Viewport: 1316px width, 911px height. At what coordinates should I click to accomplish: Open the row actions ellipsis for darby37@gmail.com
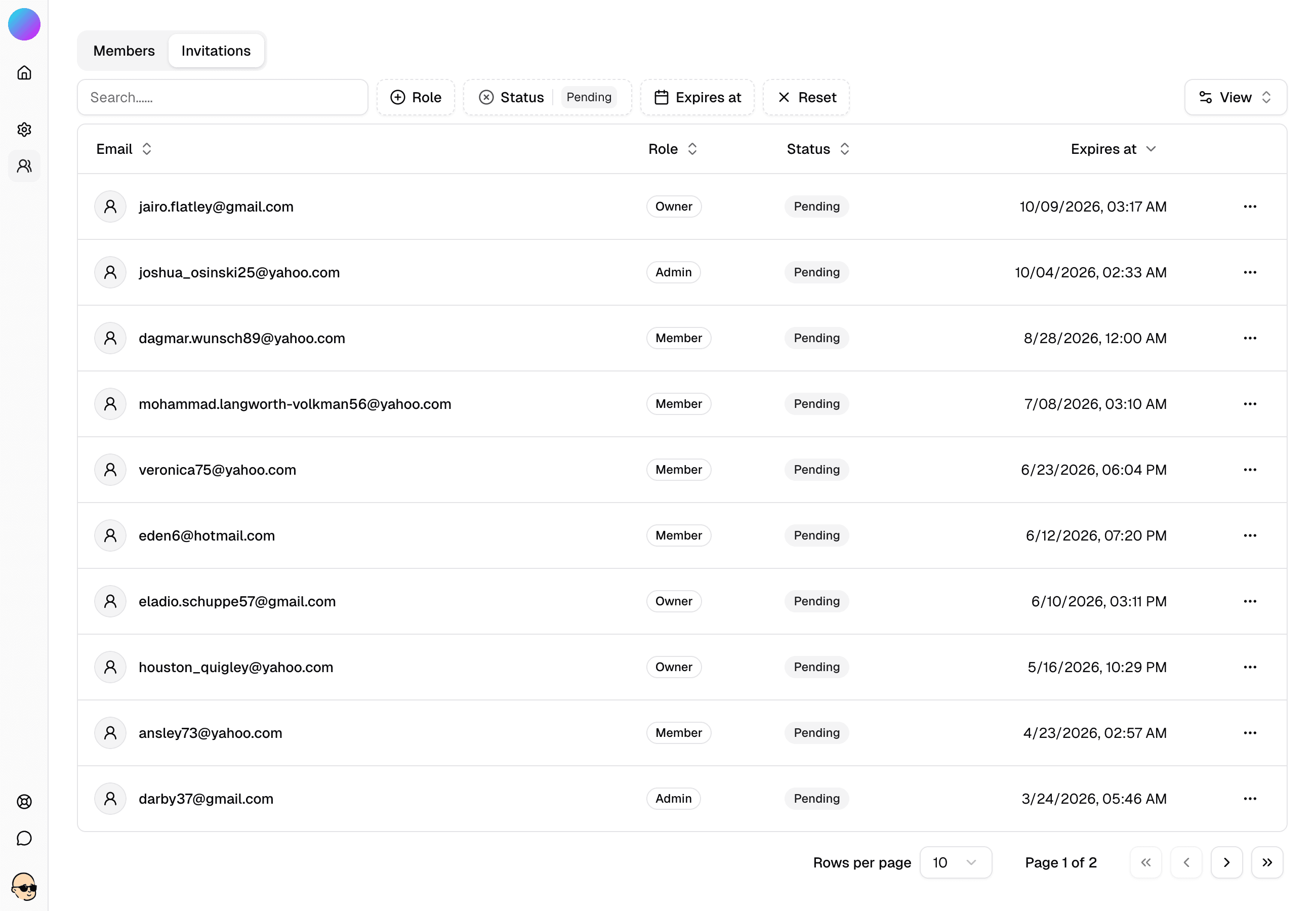click(x=1250, y=799)
